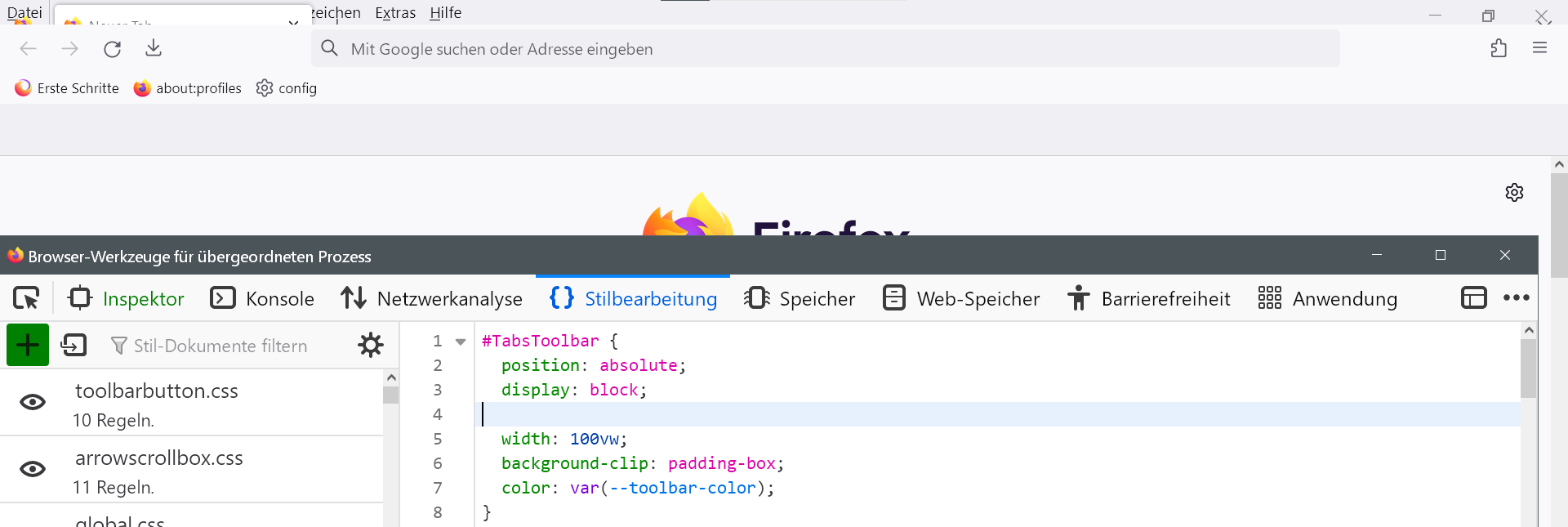Screen dimensions: 1568x527
Task: Click the browser forward arrow
Action: coord(70,49)
